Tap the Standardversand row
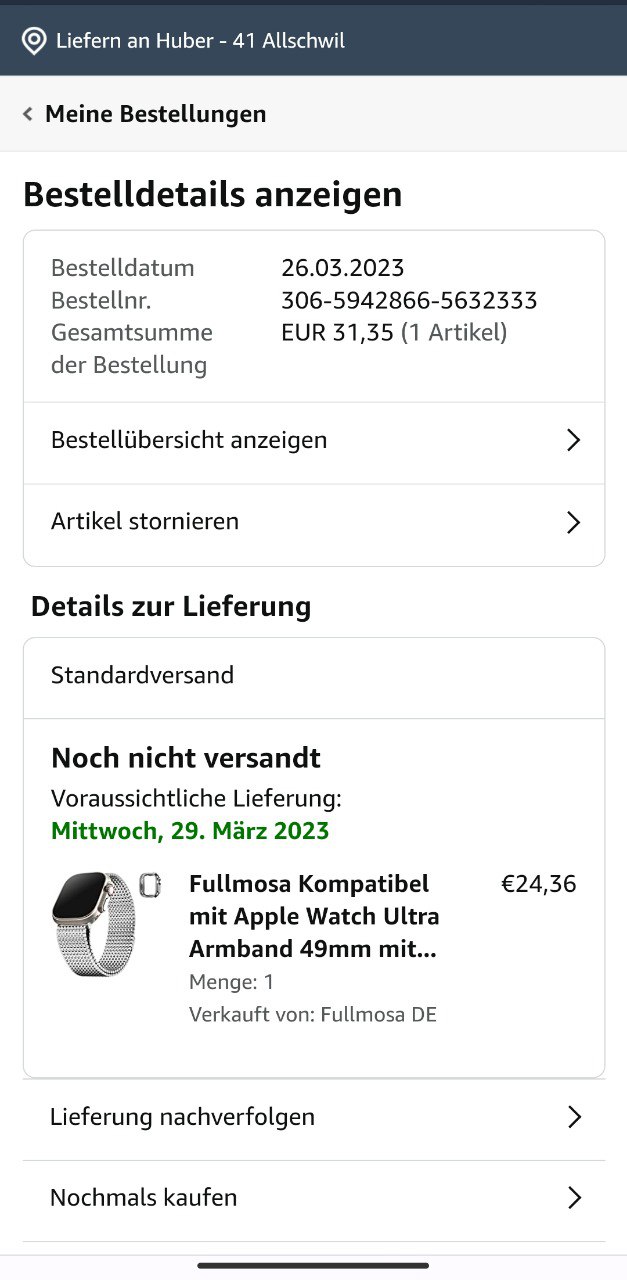 [x=314, y=676]
